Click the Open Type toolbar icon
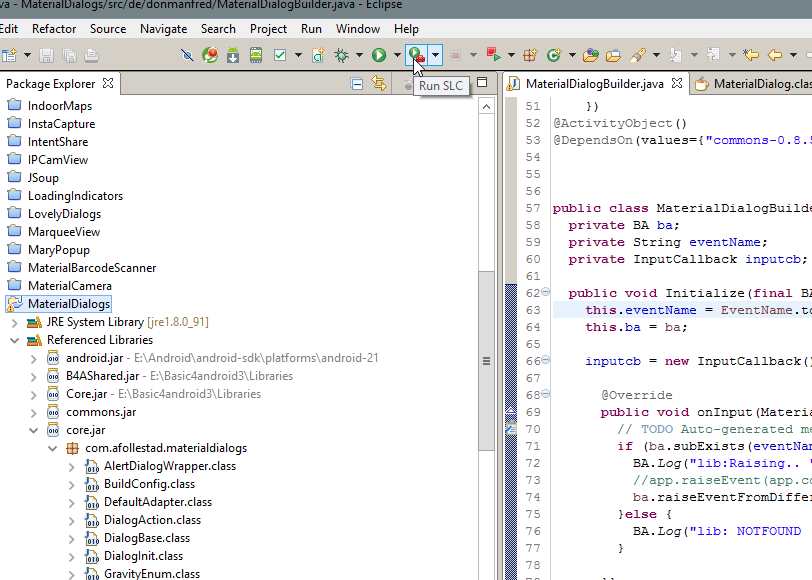Viewport: 812px width, 580px height. pyautogui.click(x=590, y=55)
